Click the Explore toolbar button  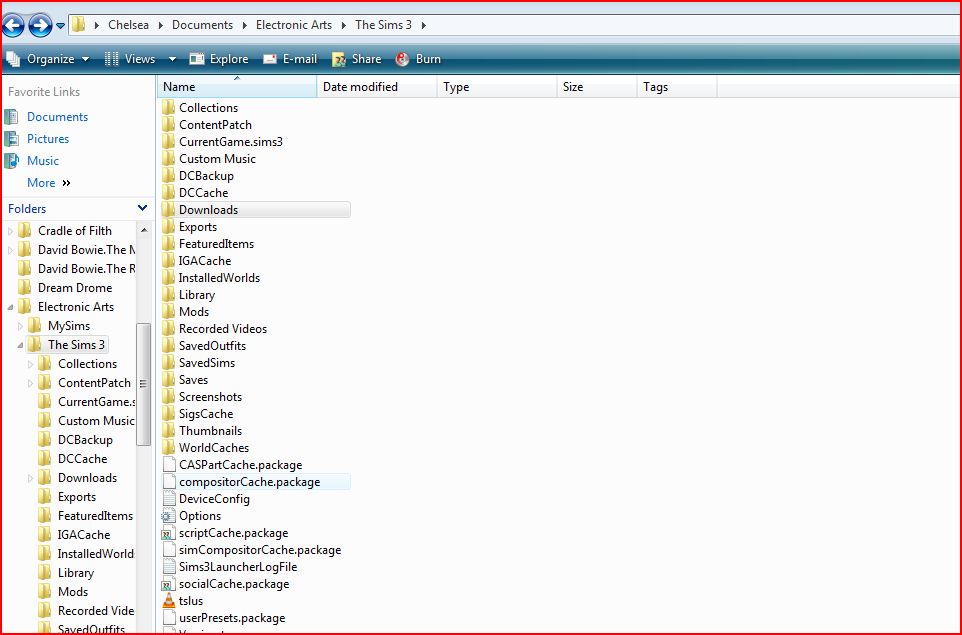(x=219, y=59)
